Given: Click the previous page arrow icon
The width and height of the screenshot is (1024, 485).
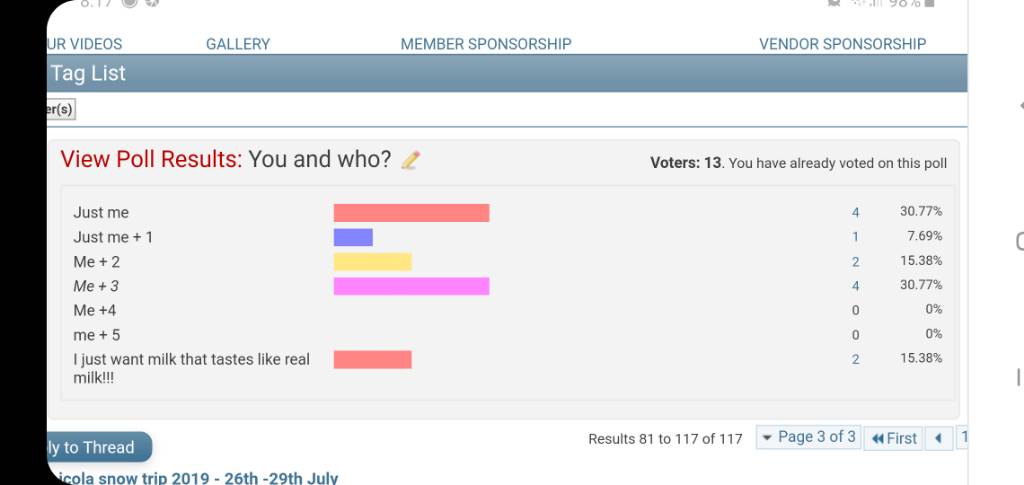Looking at the screenshot, I should tap(938, 438).
